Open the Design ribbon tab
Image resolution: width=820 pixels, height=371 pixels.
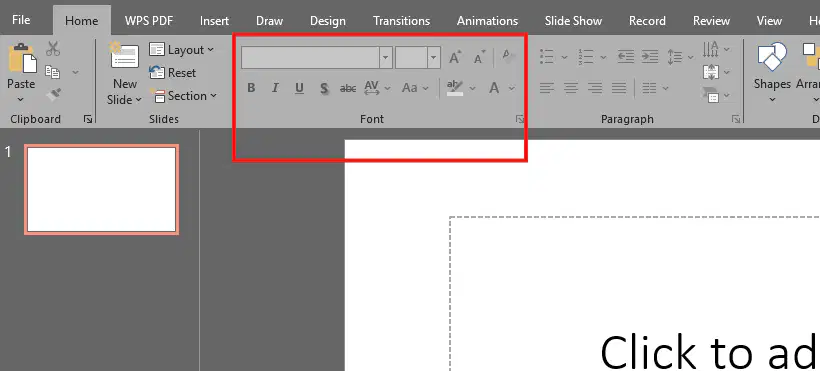(328, 21)
